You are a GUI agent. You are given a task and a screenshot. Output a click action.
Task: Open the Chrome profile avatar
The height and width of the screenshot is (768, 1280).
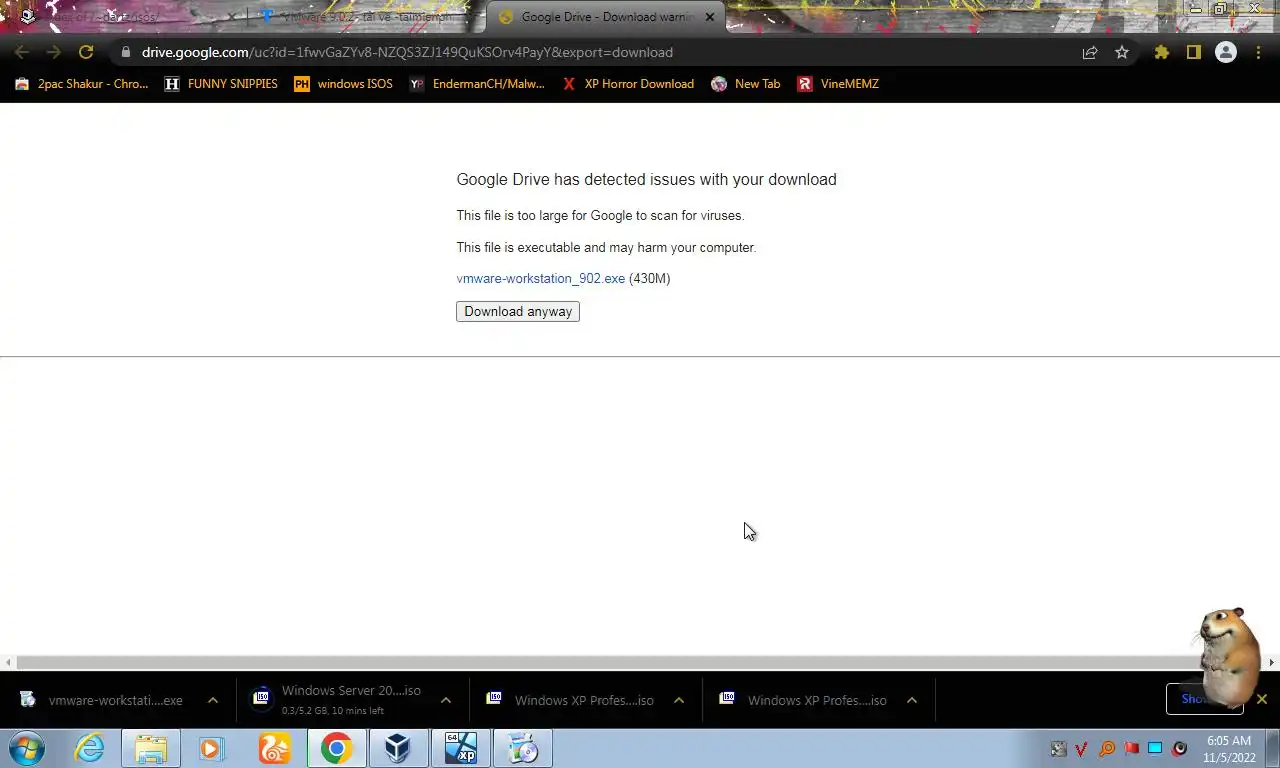click(x=1226, y=52)
